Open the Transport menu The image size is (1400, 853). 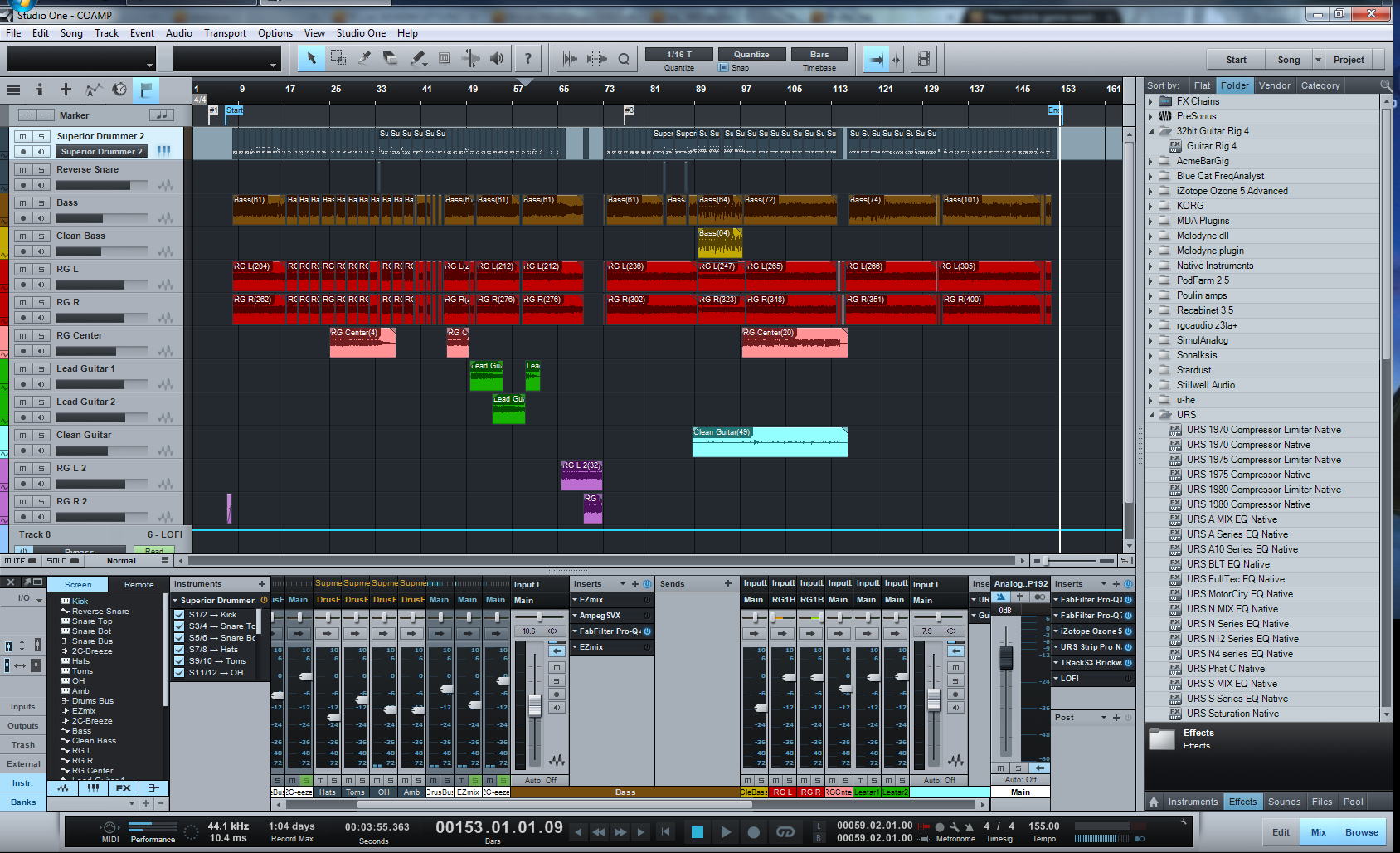tap(225, 33)
